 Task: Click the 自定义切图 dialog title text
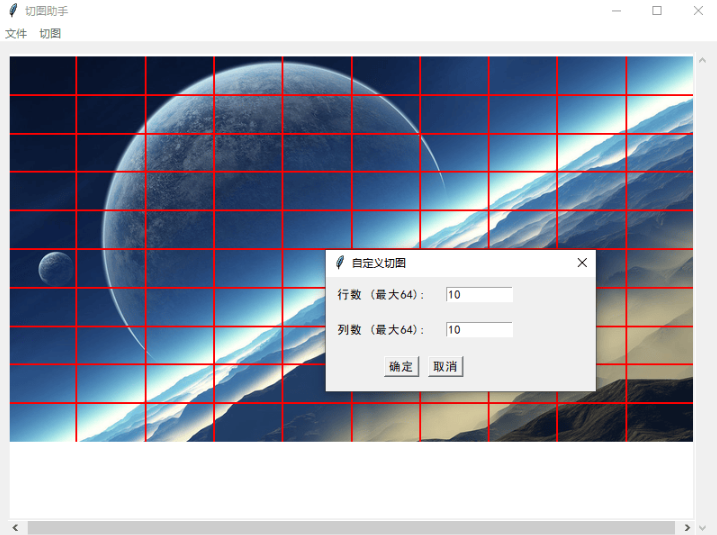[x=379, y=263]
